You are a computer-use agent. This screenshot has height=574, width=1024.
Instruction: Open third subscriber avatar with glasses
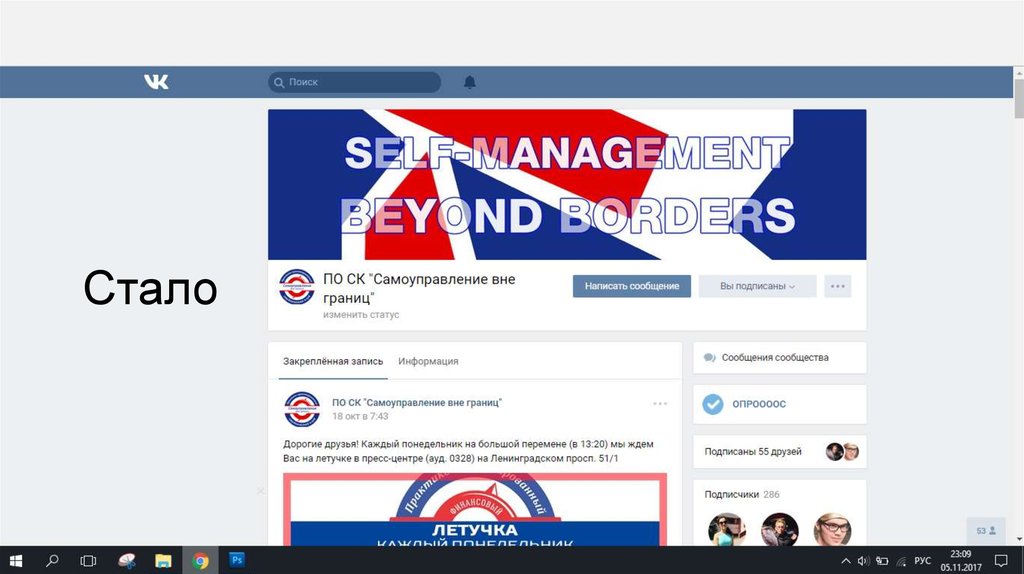coord(833,530)
